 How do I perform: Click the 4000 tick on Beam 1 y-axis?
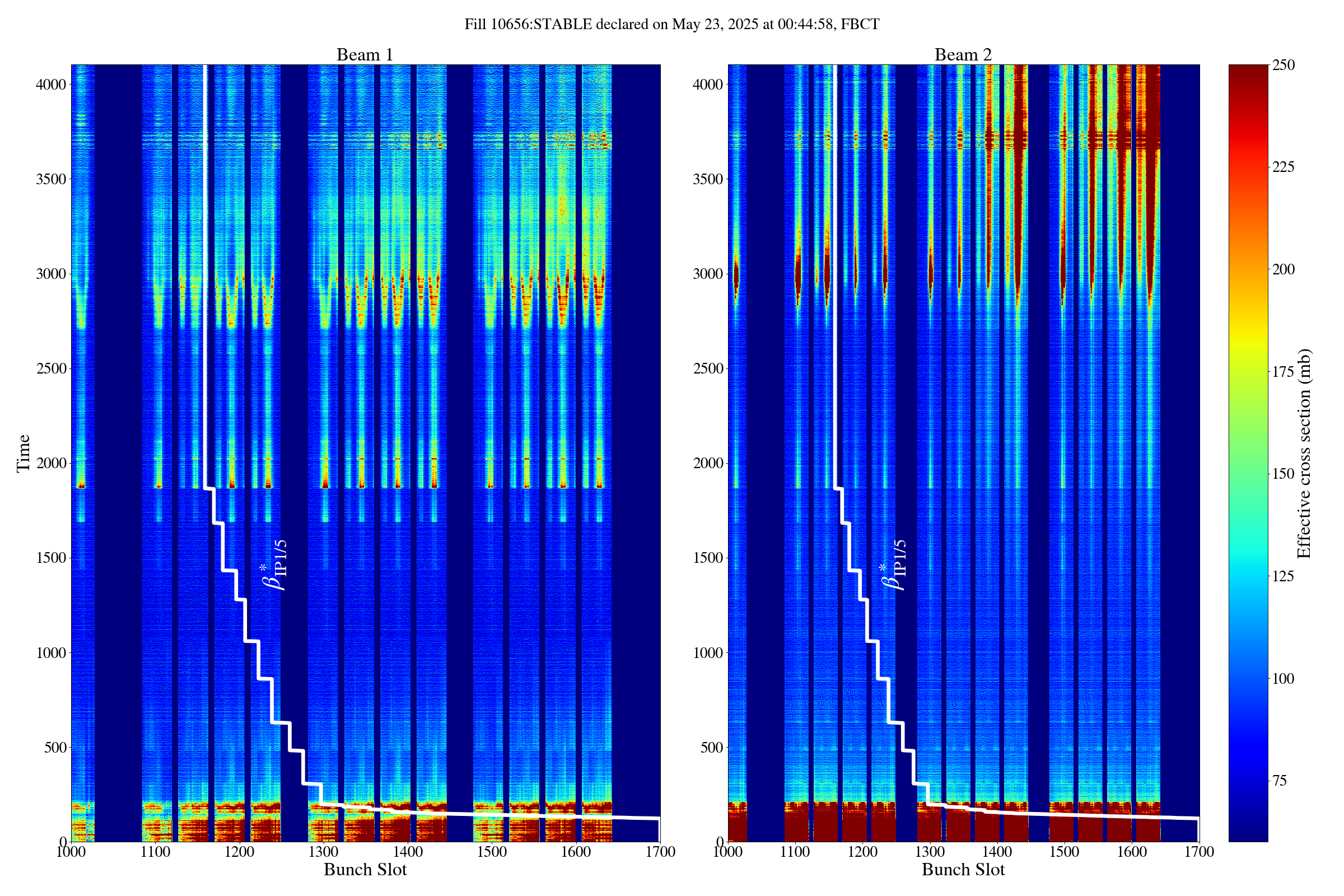tap(50, 85)
